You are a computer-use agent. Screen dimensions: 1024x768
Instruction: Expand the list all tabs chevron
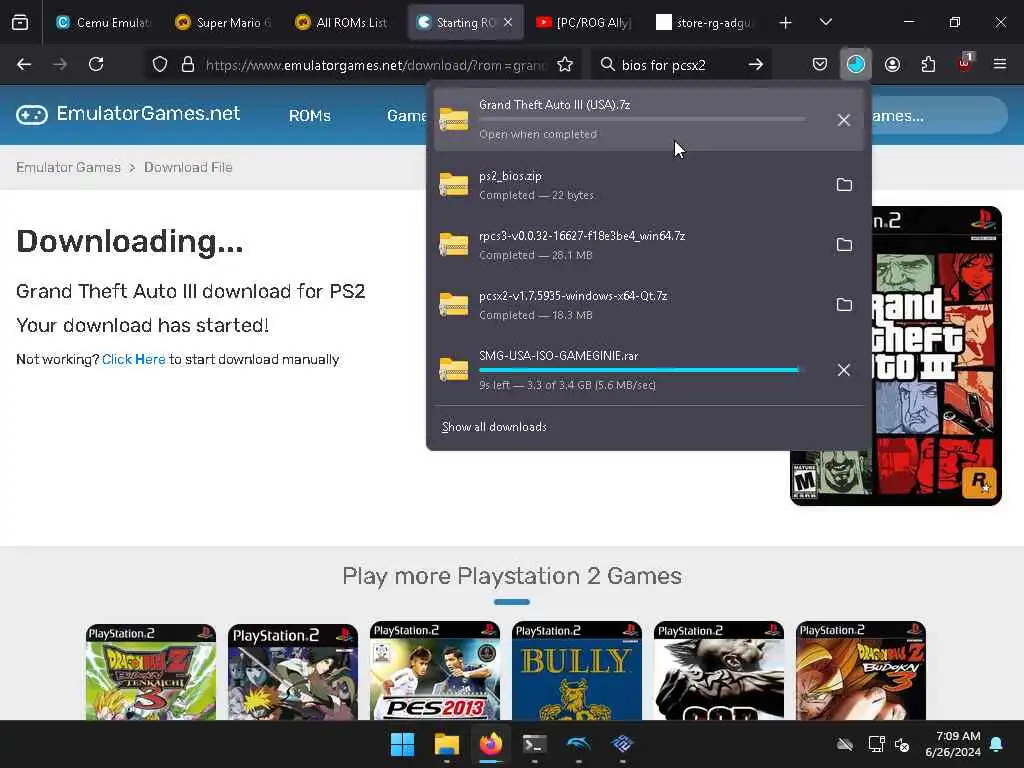[825, 22]
